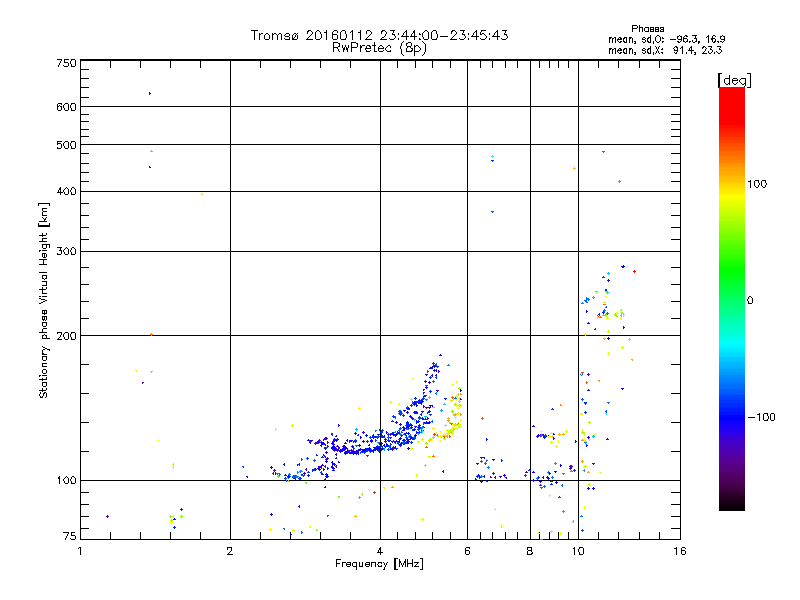Click the '[deg]' colorbar unit label

click(x=734, y=80)
